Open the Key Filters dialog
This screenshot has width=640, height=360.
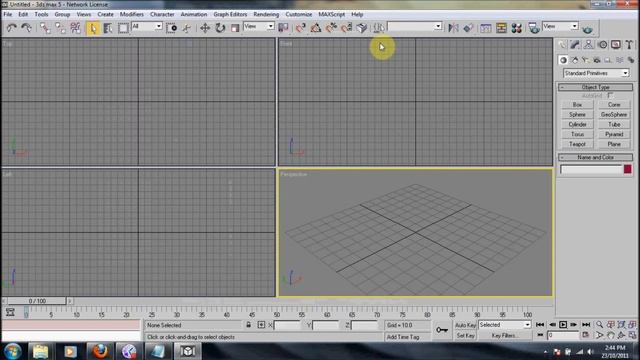tap(505, 336)
